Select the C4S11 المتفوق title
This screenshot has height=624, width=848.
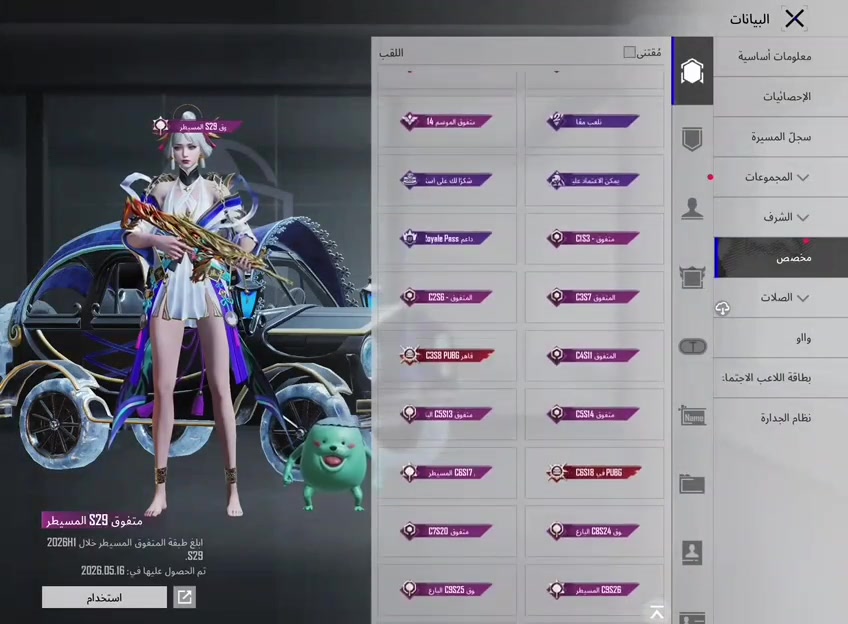pyautogui.click(x=594, y=355)
